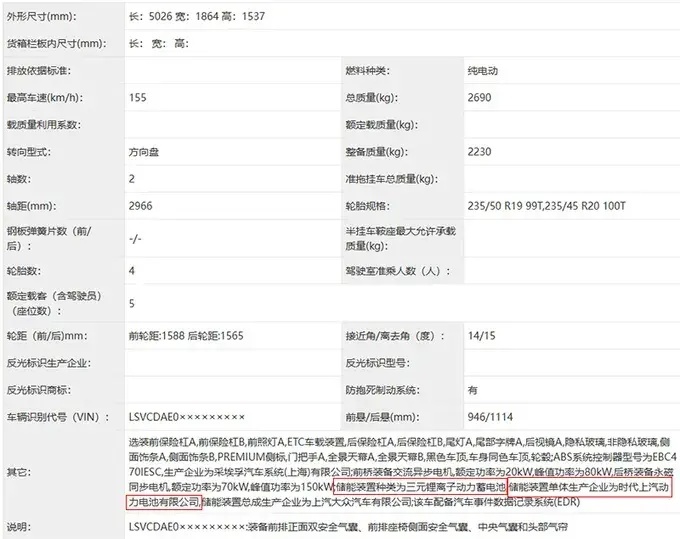The image size is (680, 539).
Task: Click the 轮距（前/后)mm label
Action: 46,336
